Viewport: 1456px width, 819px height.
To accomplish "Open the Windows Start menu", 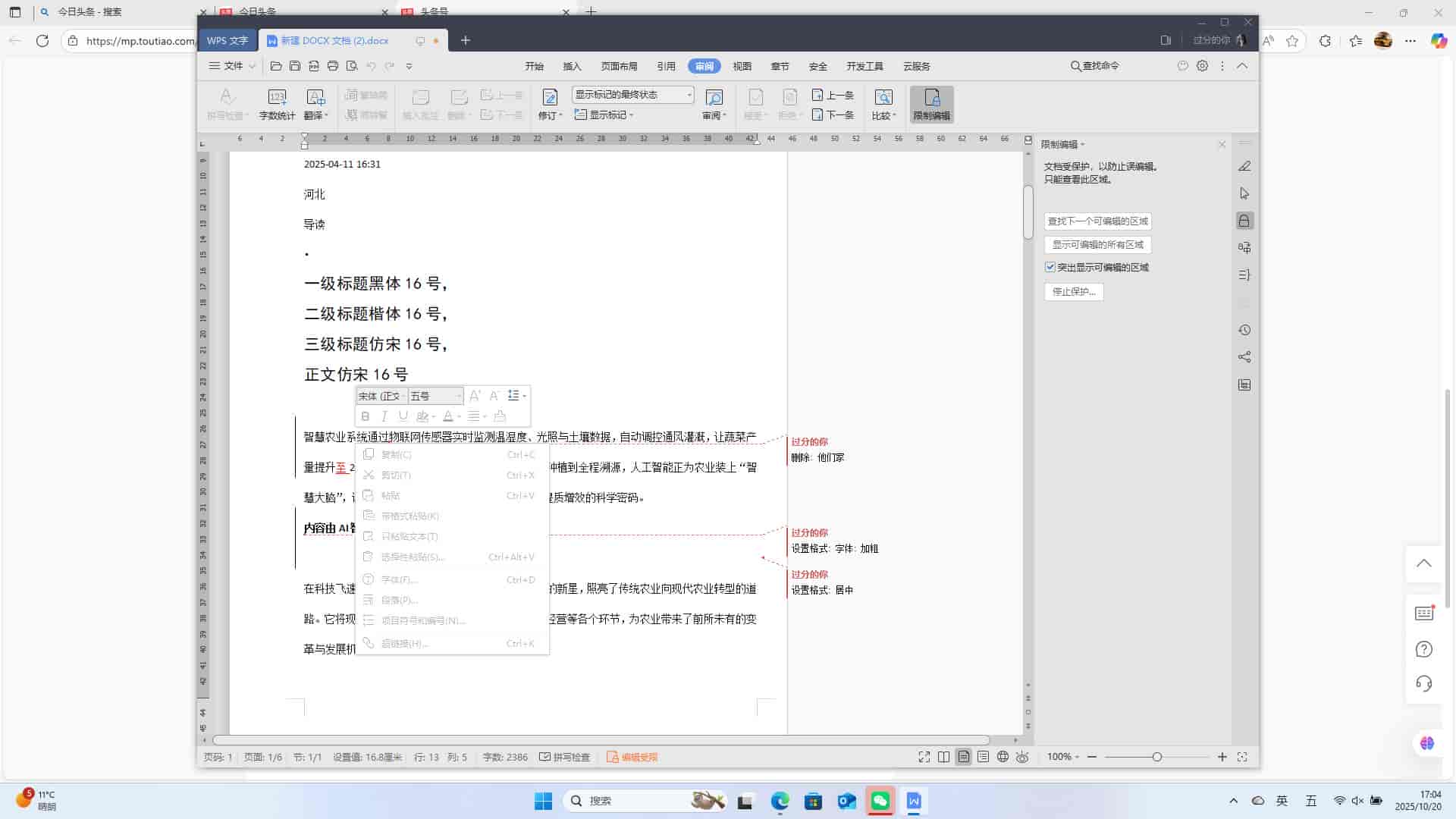I will tap(543, 801).
